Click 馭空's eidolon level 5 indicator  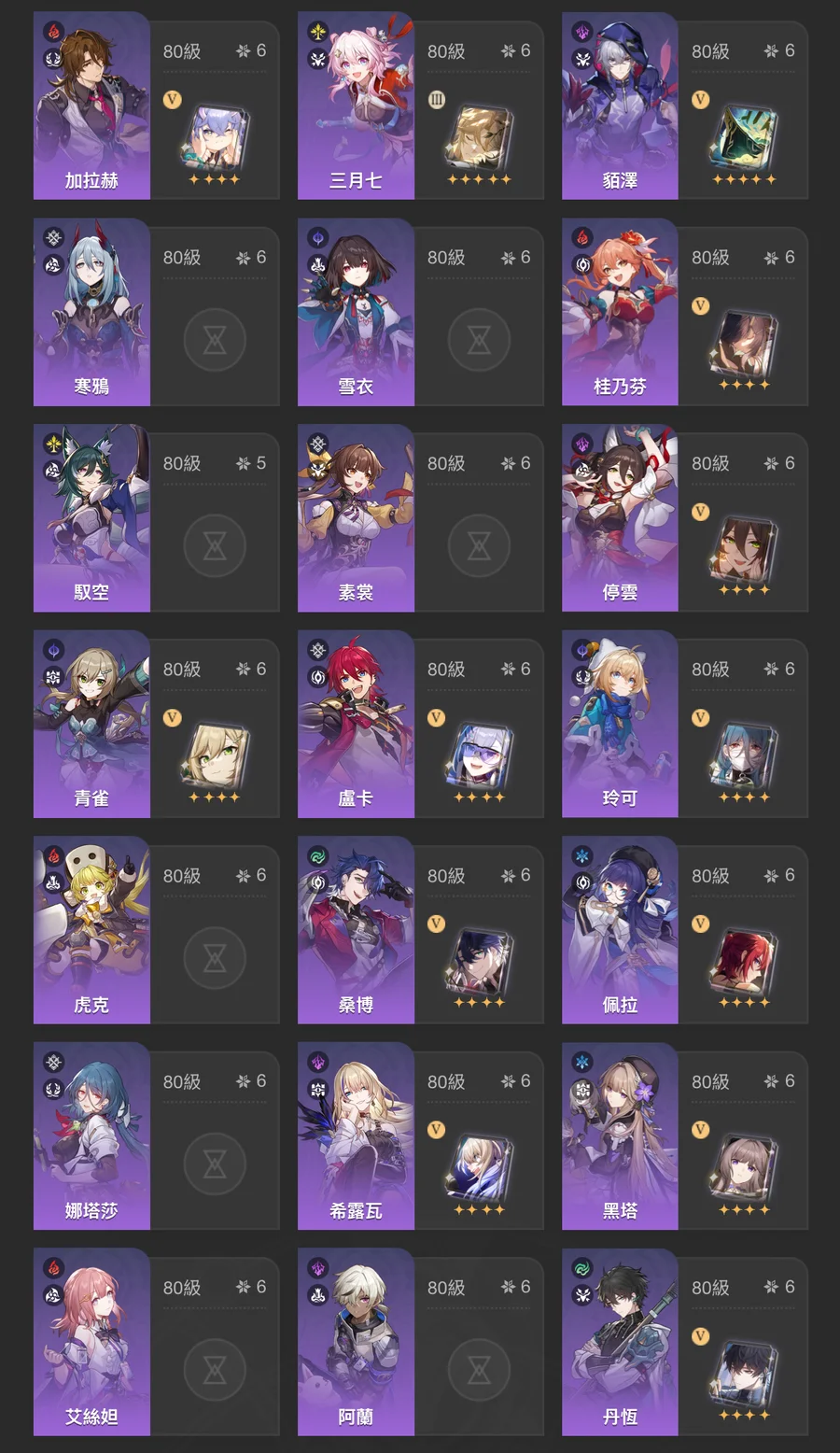tap(251, 463)
